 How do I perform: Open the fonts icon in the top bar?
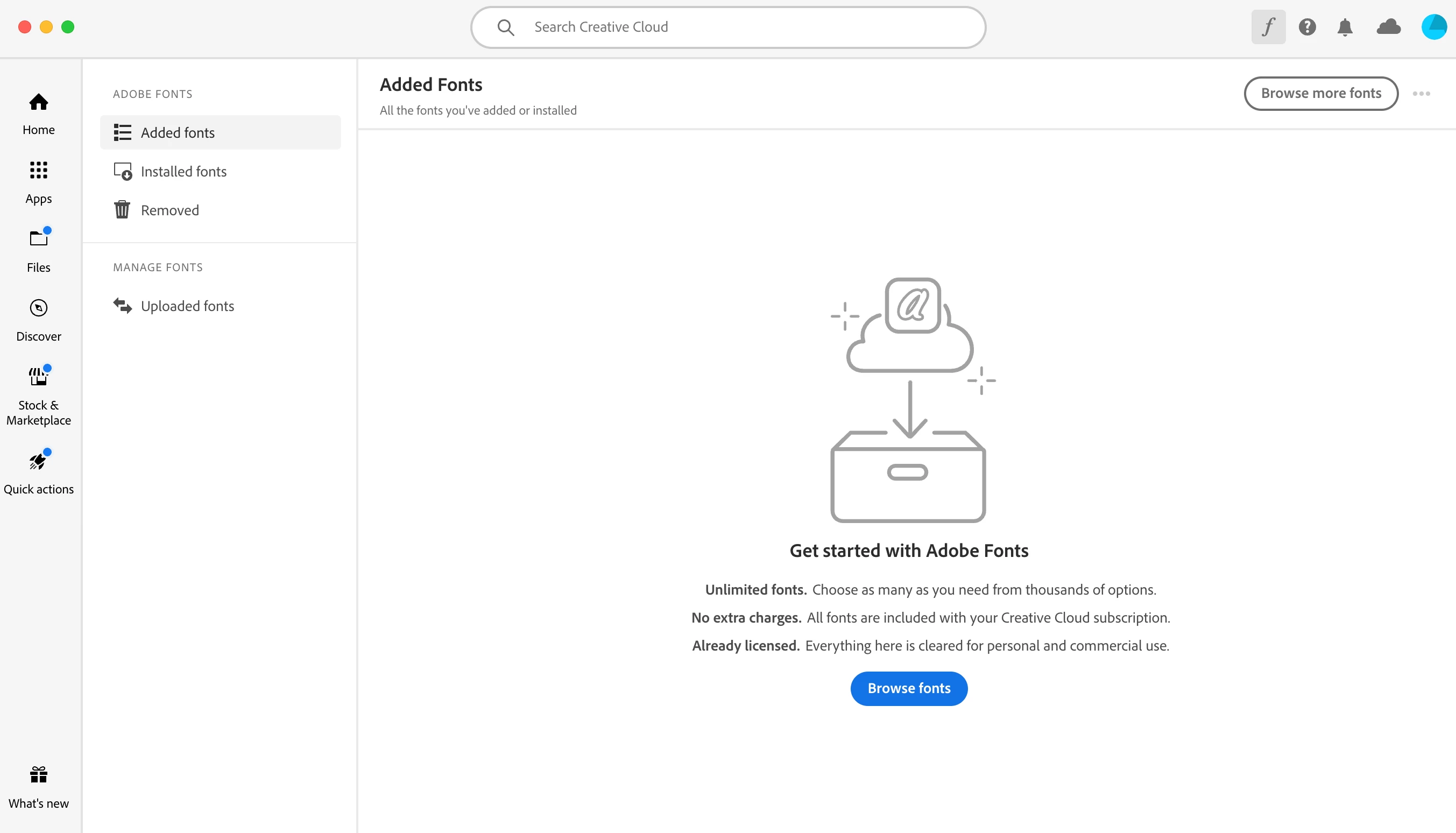point(1268,27)
